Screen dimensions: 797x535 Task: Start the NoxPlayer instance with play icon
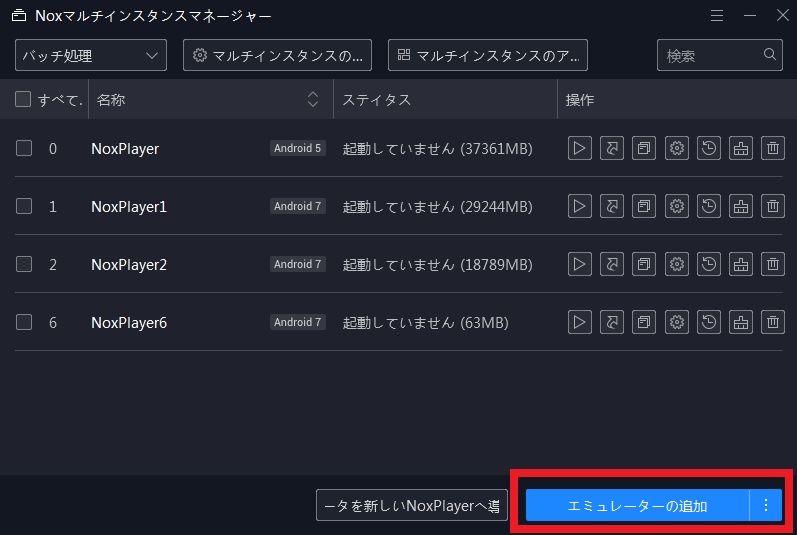[x=579, y=148]
